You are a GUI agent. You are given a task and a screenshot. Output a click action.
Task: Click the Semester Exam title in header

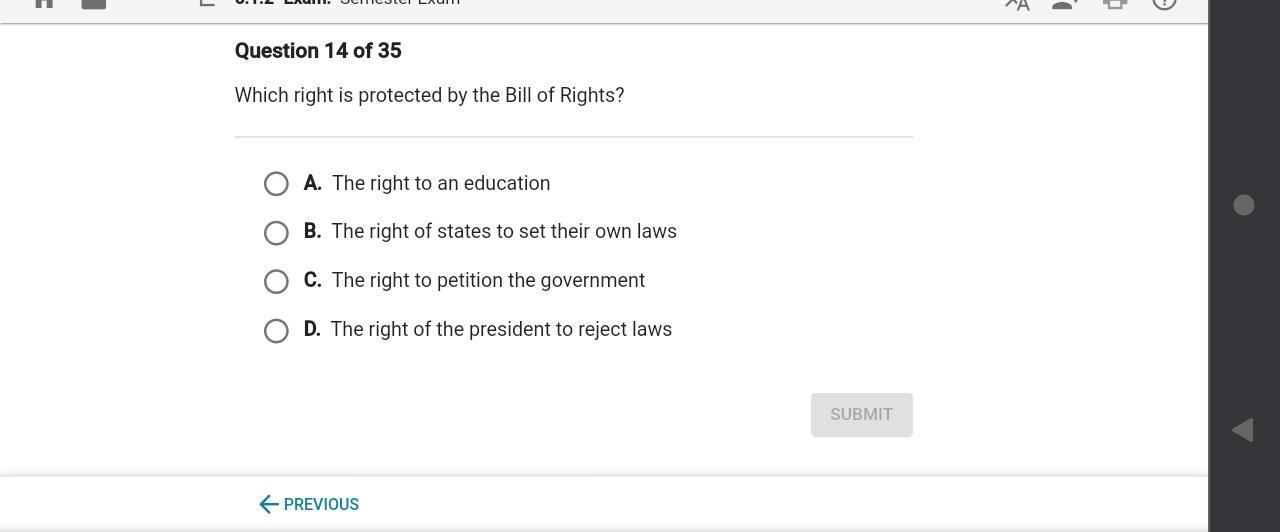399,3
